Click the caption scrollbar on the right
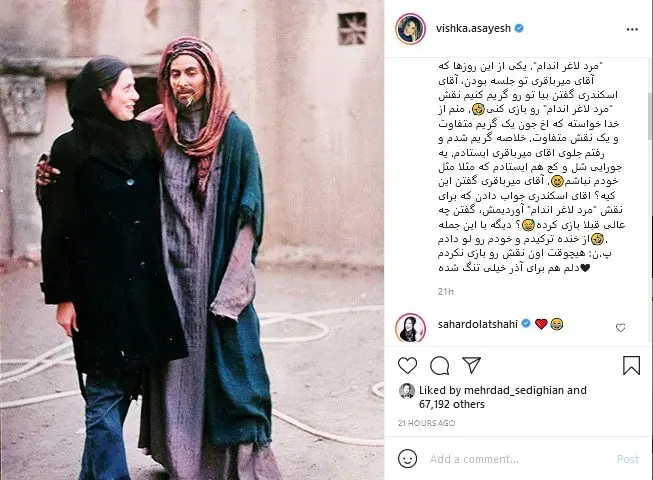Viewport: 653px width, 480px height. pos(649,117)
